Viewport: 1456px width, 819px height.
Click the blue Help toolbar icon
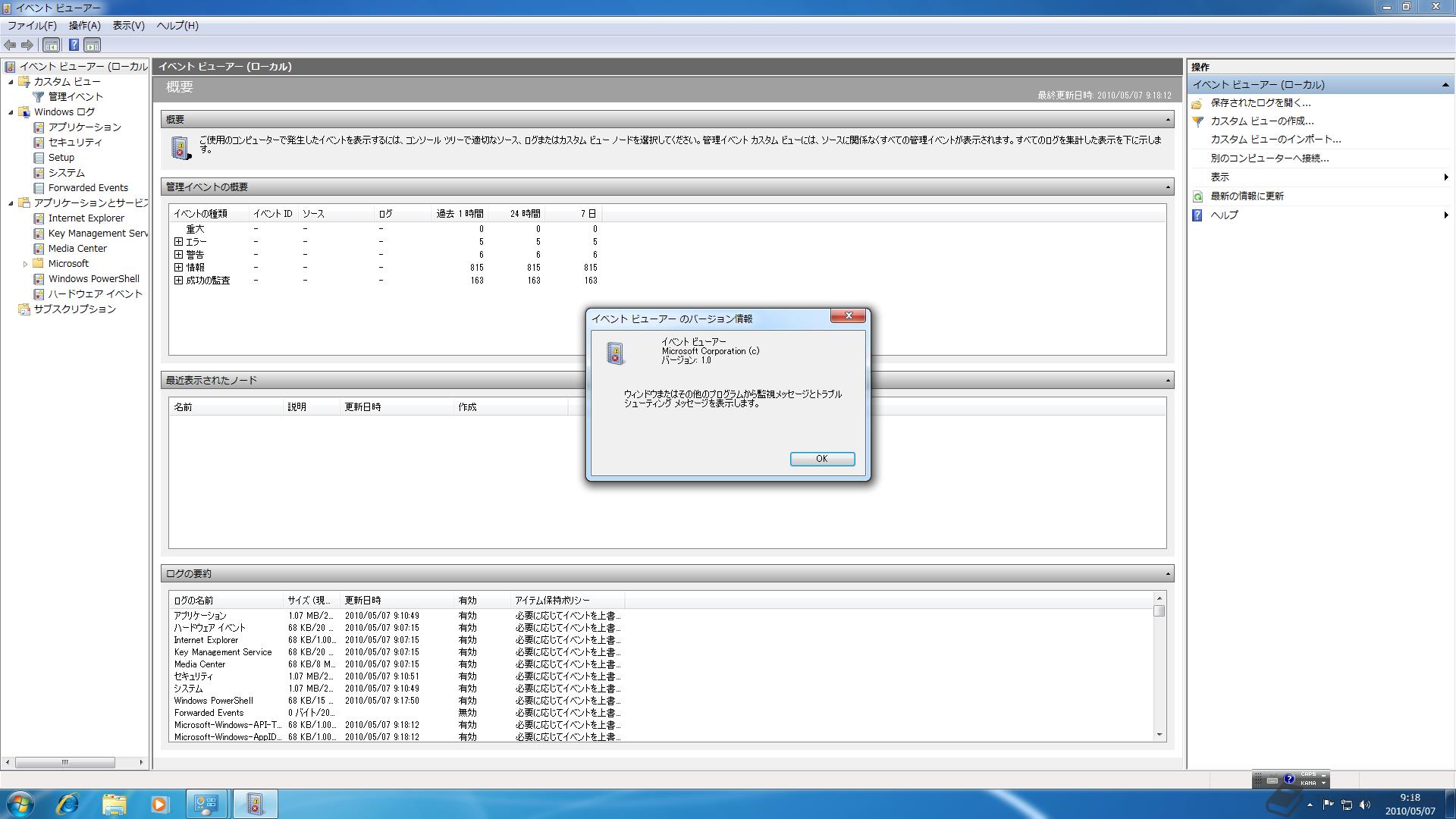coord(74,45)
